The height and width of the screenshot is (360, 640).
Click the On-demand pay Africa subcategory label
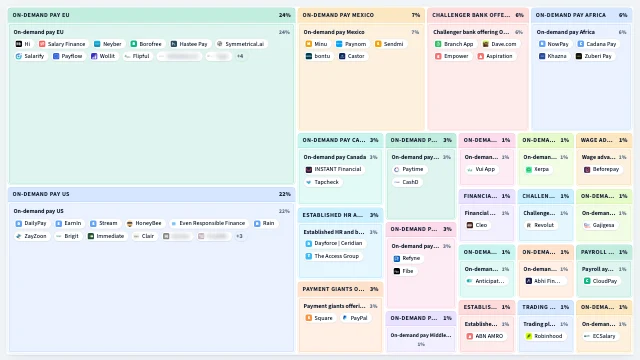click(566, 32)
